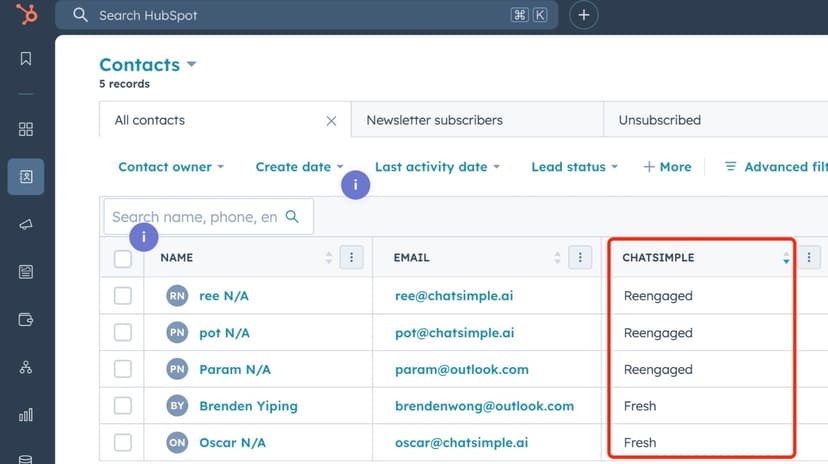
Task: Click the BY avatar for Brenden Yiping
Action: [177, 405]
